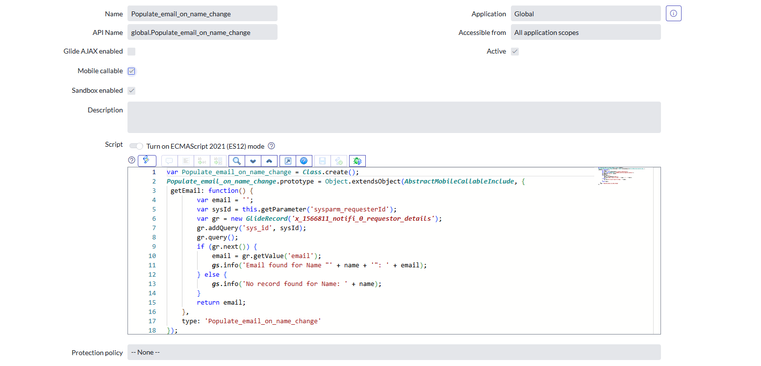Click the Name input field
Image resolution: width=761 pixels, height=366 pixels.
point(202,14)
